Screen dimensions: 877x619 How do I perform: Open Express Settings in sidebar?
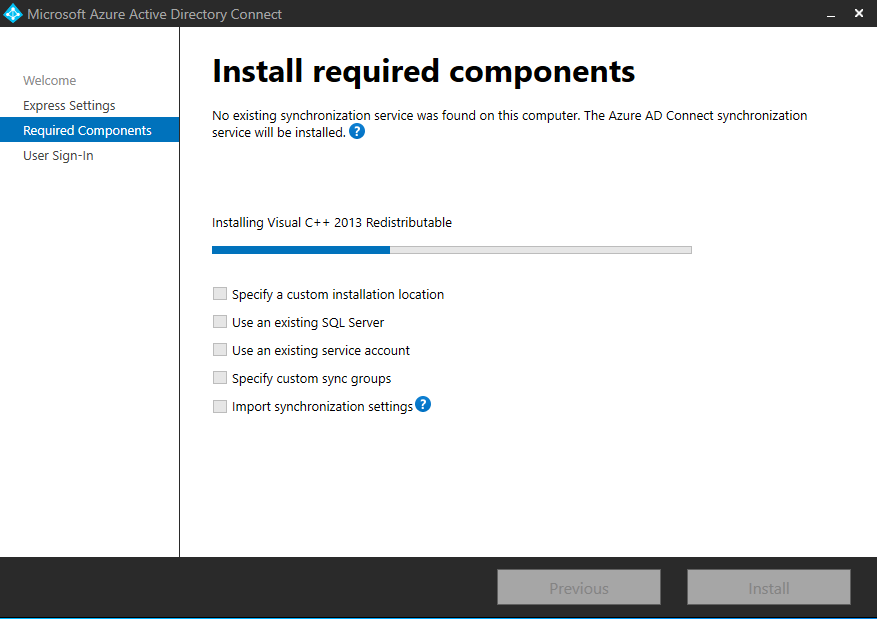point(69,106)
